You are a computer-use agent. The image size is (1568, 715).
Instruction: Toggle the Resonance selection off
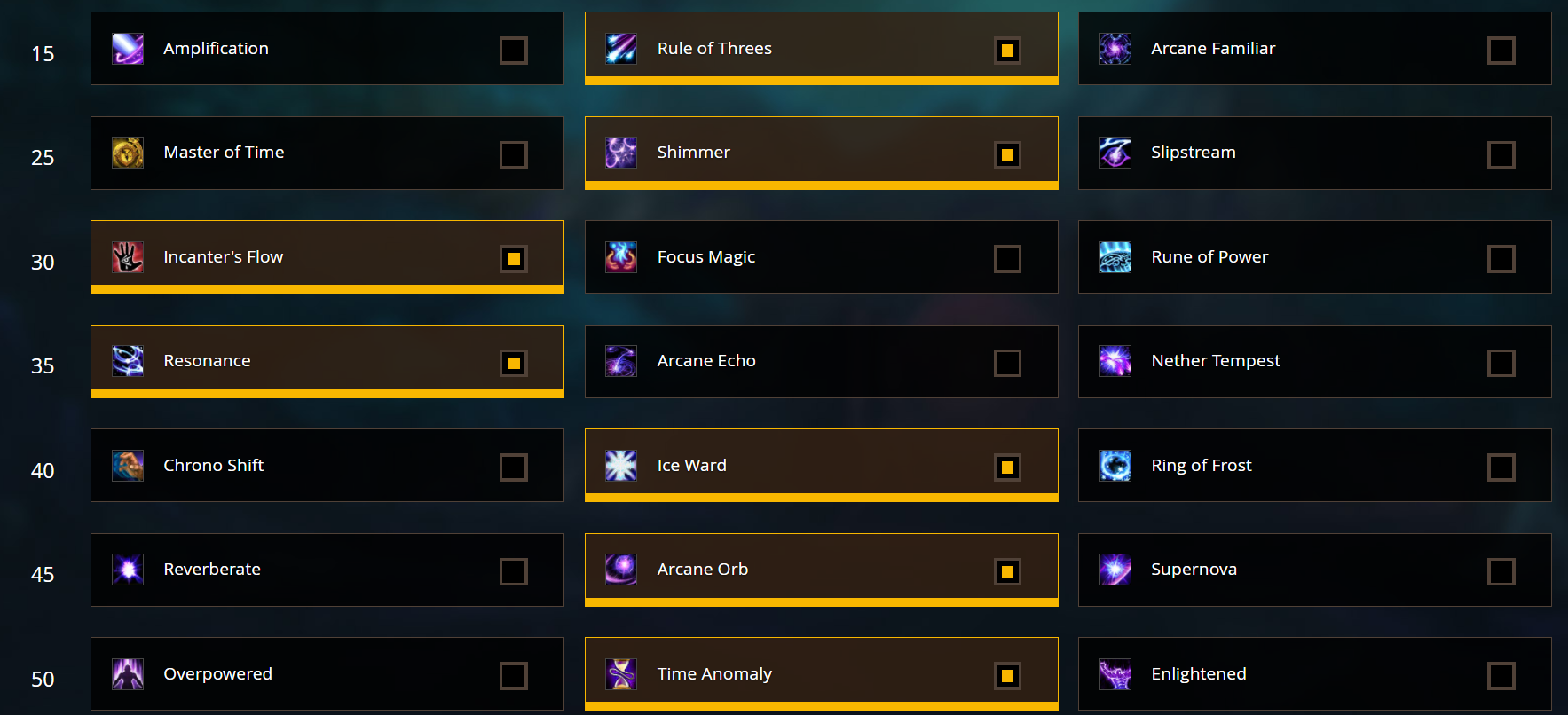point(514,362)
